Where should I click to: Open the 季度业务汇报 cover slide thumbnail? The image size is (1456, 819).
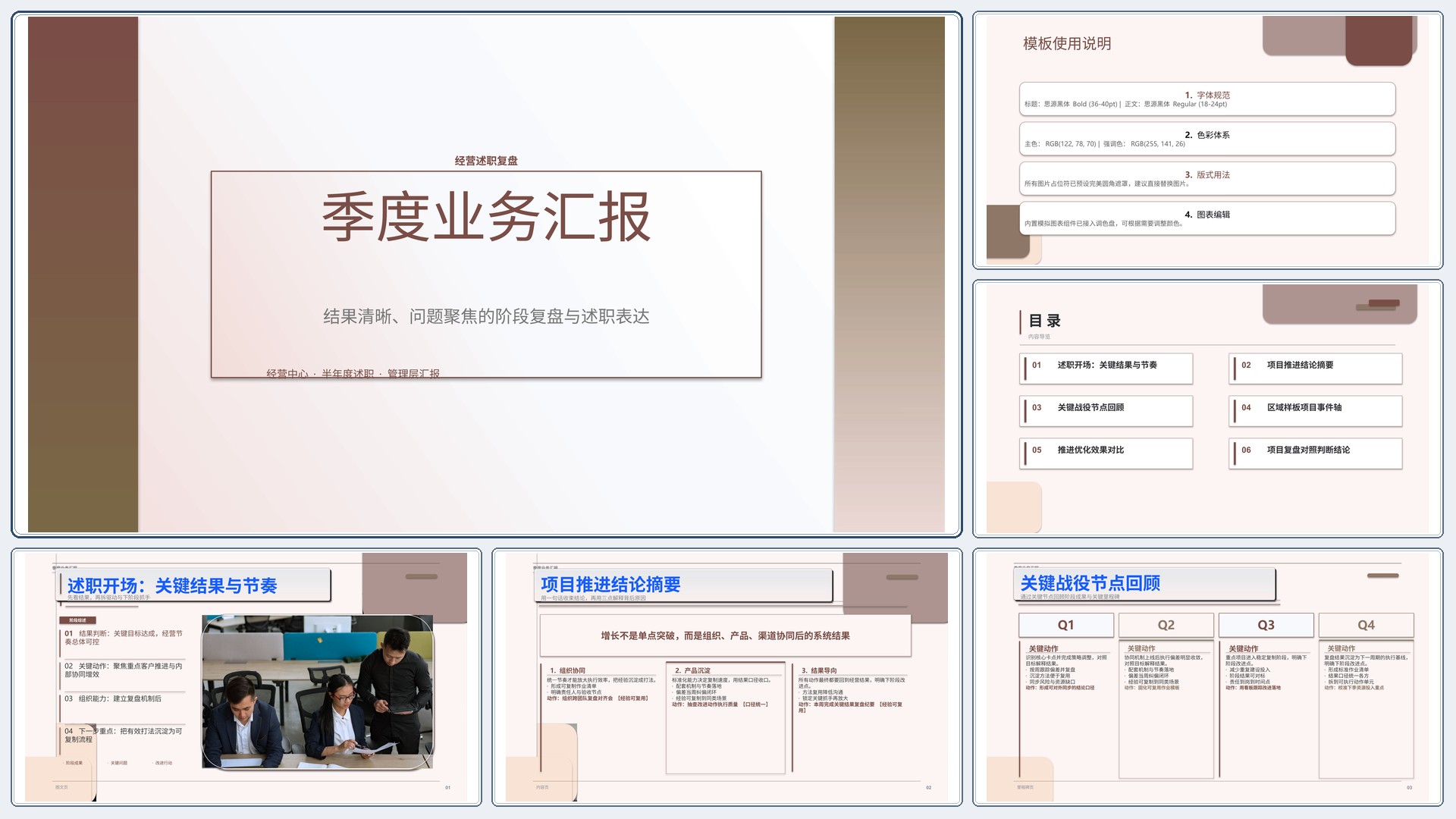[x=486, y=274]
